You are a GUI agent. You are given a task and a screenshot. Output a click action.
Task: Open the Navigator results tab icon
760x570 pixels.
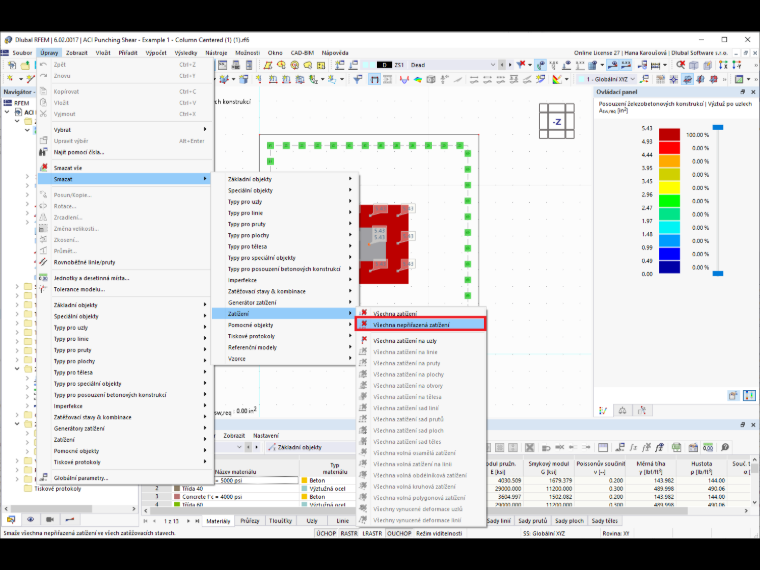(70, 520)
